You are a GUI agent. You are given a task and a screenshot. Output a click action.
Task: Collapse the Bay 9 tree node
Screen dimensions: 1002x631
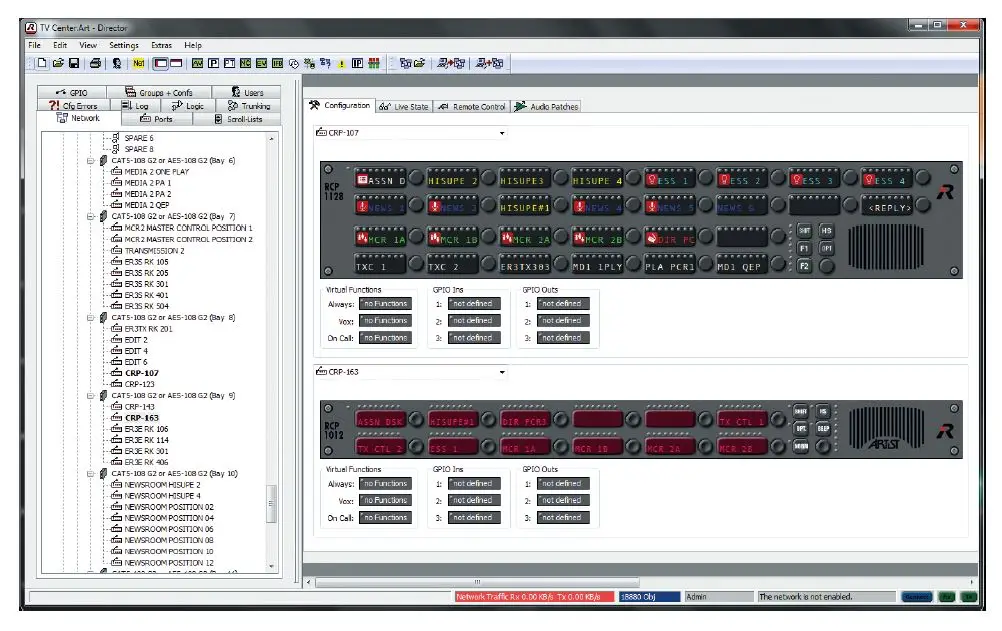tap(91, 396)
